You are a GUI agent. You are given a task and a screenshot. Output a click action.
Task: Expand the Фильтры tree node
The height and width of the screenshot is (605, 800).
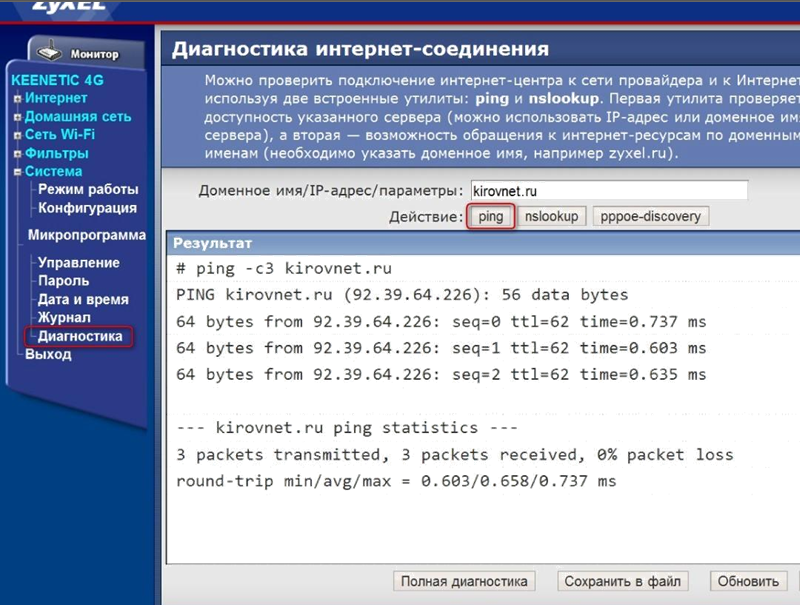18,154
